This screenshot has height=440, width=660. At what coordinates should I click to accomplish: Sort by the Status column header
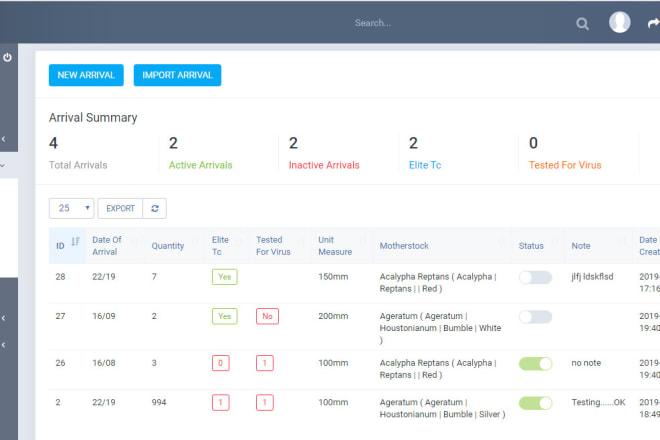538,245
